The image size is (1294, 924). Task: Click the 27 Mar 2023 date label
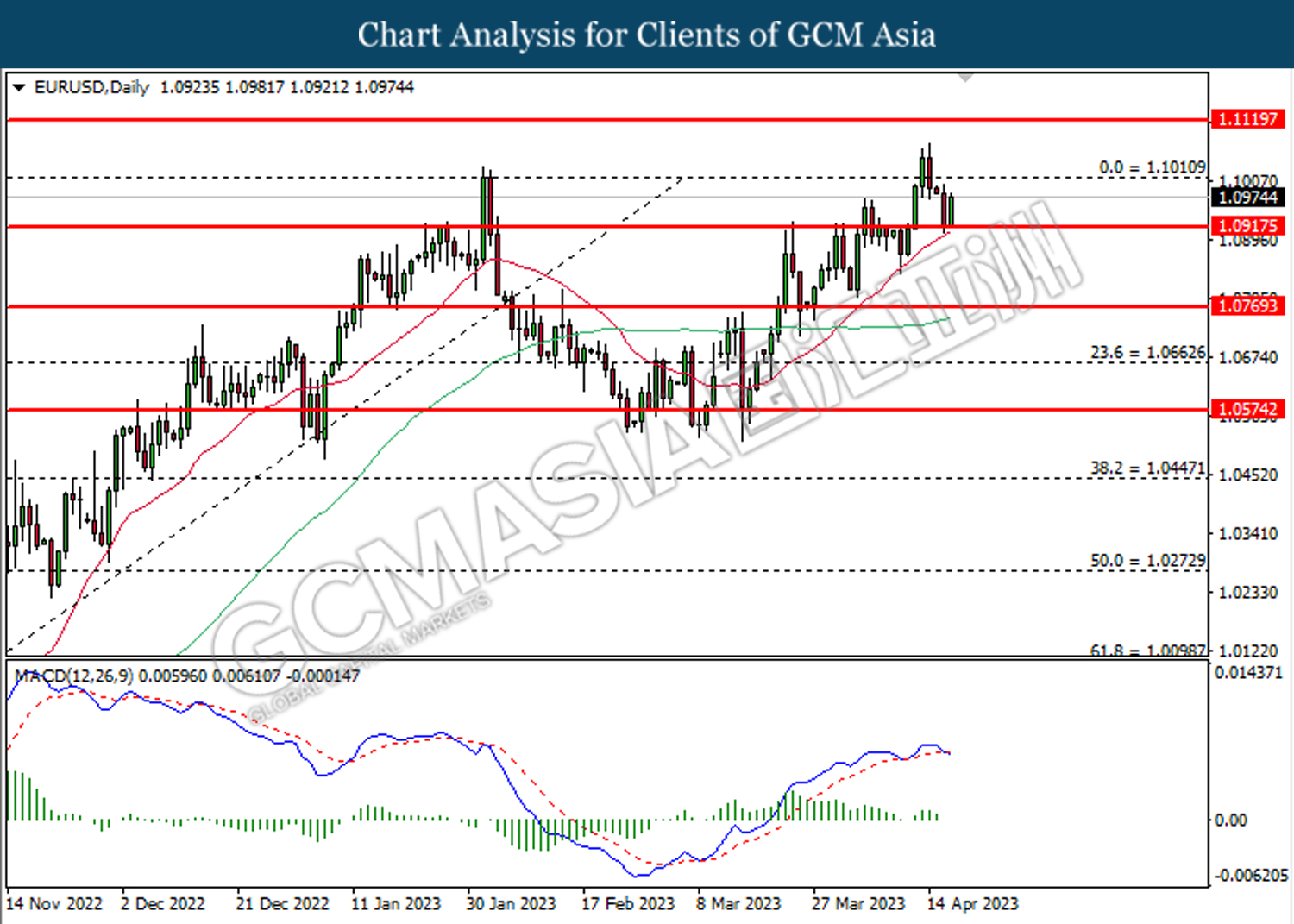pos(858,903)
